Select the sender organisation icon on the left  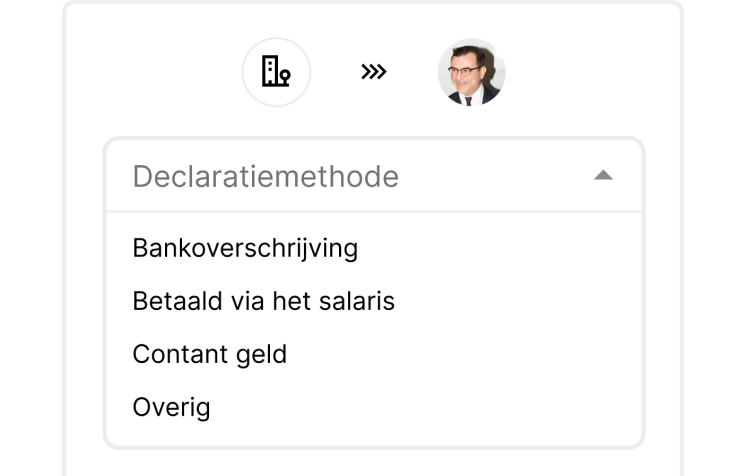point(276,72)
